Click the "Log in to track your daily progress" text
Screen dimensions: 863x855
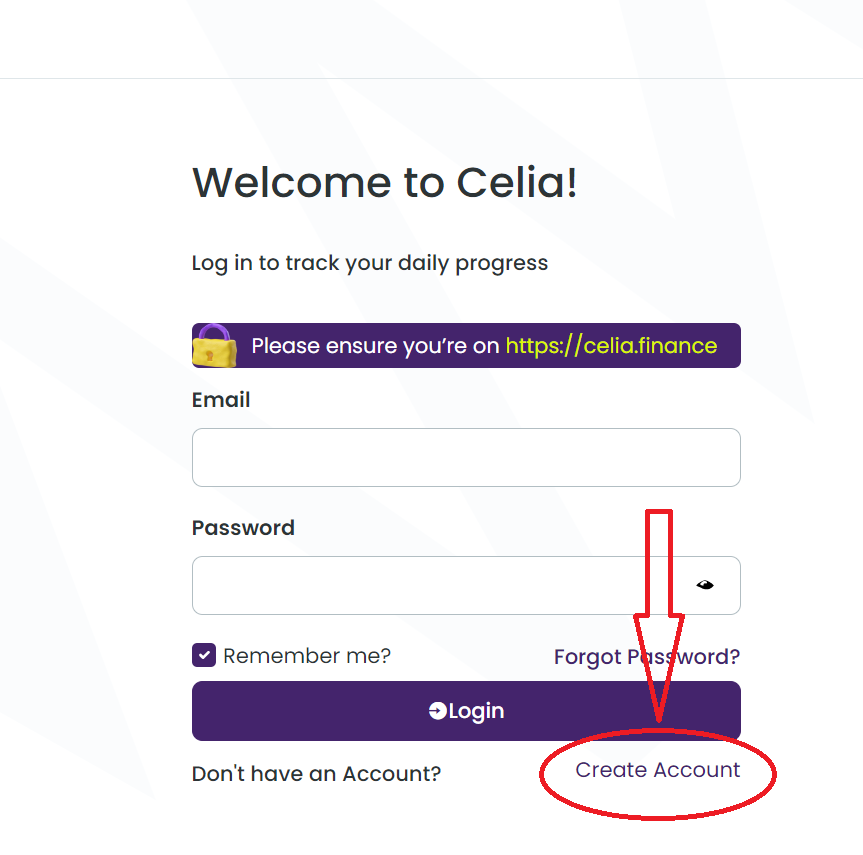(x=370, y=263)
